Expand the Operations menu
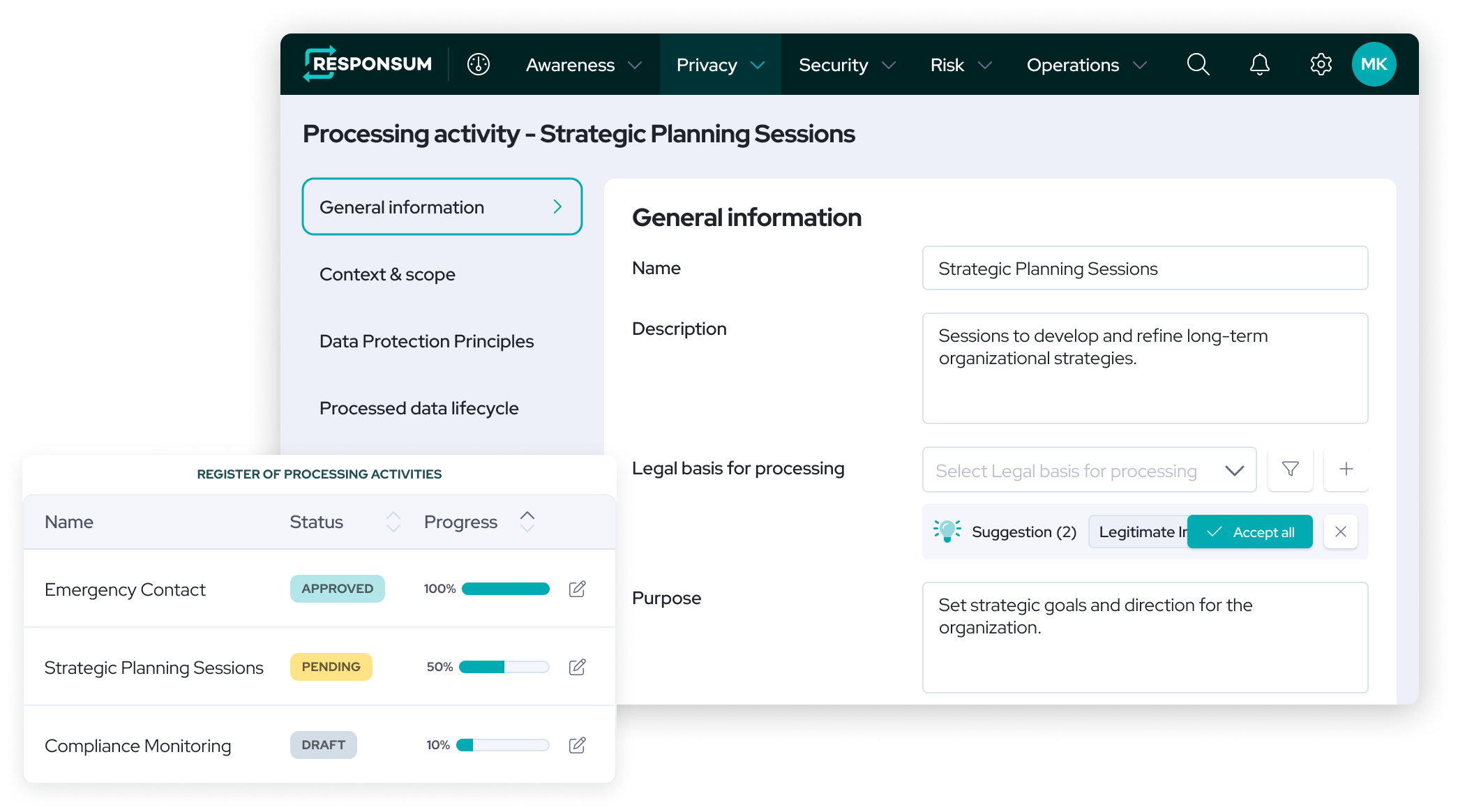This screenshot has height=812, width=1458. [x=1085, y=65]
